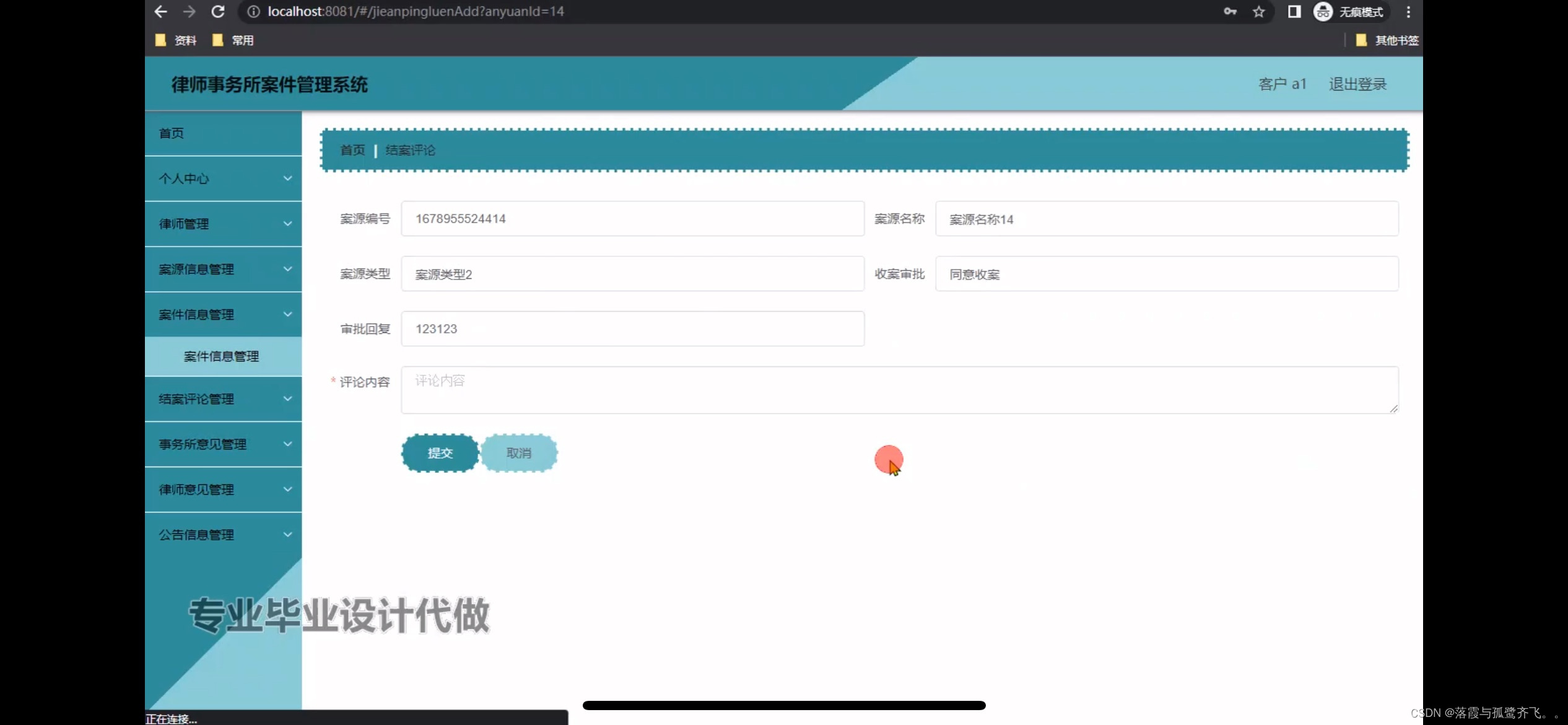
Task: Open 结案评论管理 sidebar menu
Action: tap(223, 399)
